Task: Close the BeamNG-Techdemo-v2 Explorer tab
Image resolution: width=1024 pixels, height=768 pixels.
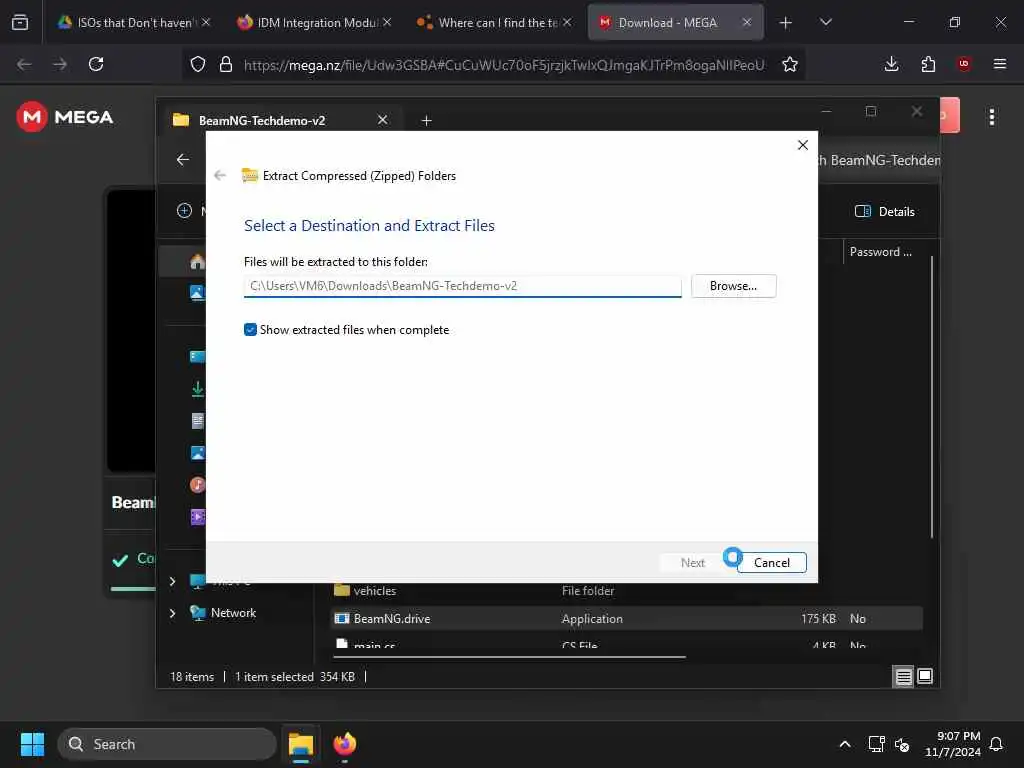Action: coord(383,120)
